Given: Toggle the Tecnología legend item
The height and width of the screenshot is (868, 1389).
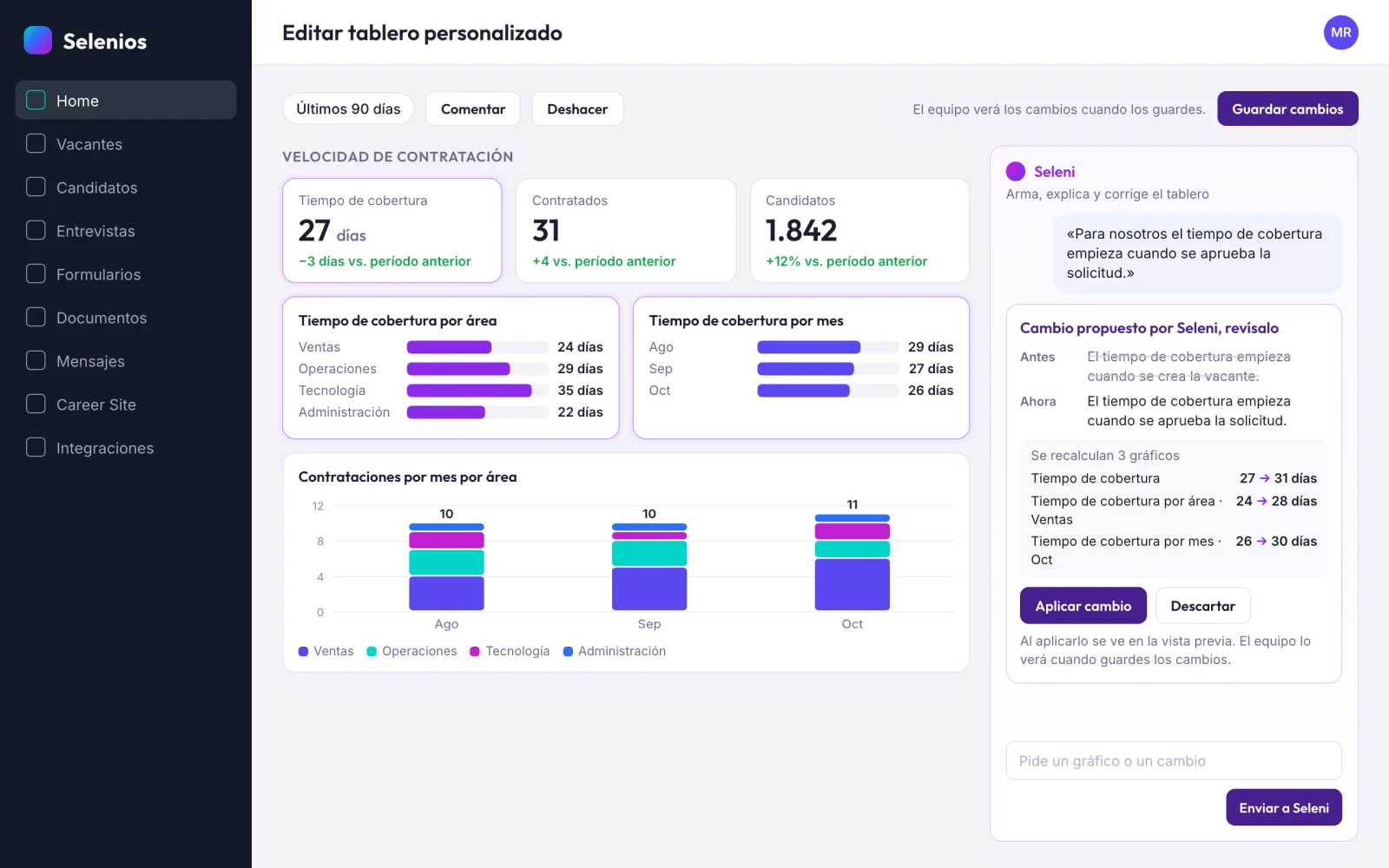Looking at the screenshot, I should [510, 651].
